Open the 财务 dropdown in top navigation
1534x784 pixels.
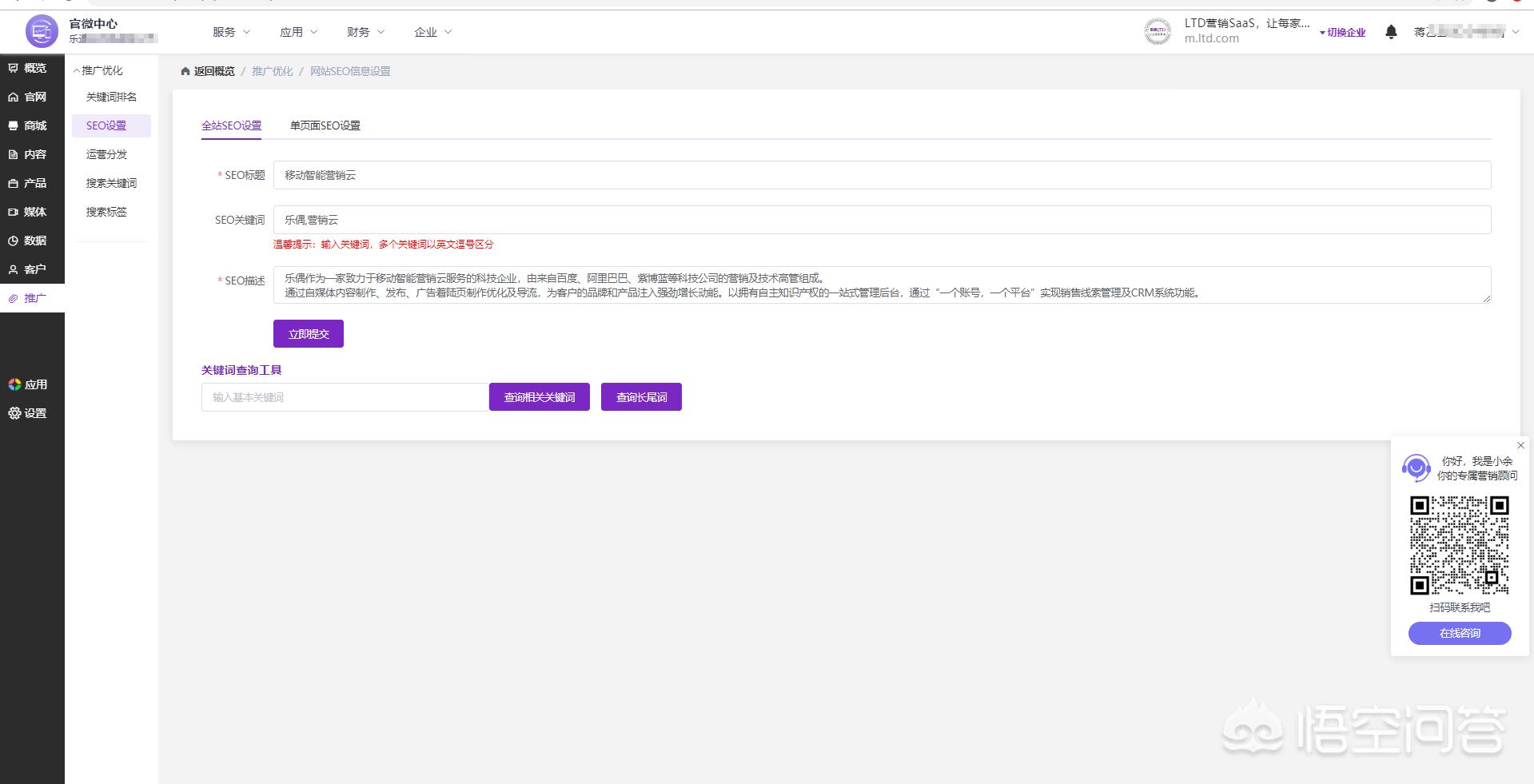click(365, 32)
